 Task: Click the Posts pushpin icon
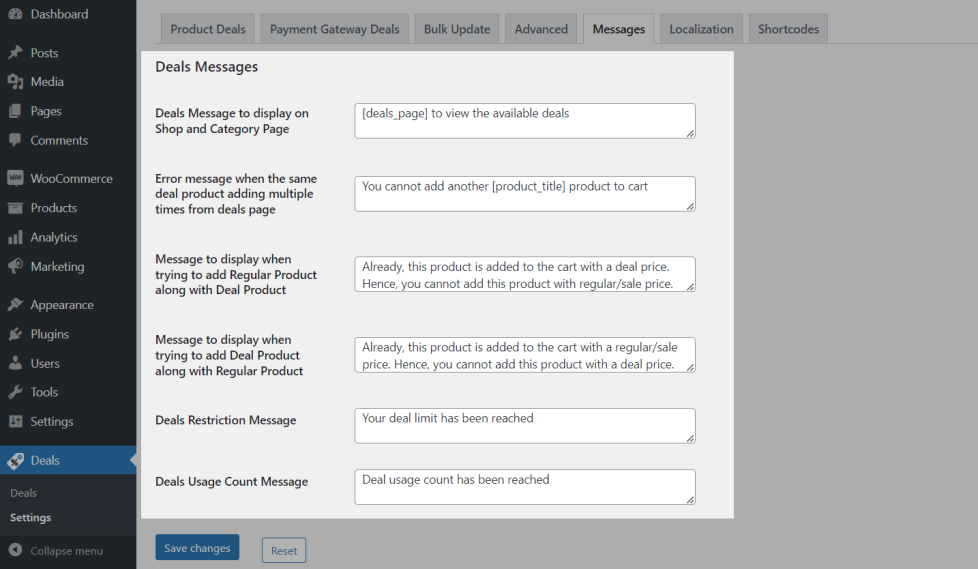coord(15,53)
